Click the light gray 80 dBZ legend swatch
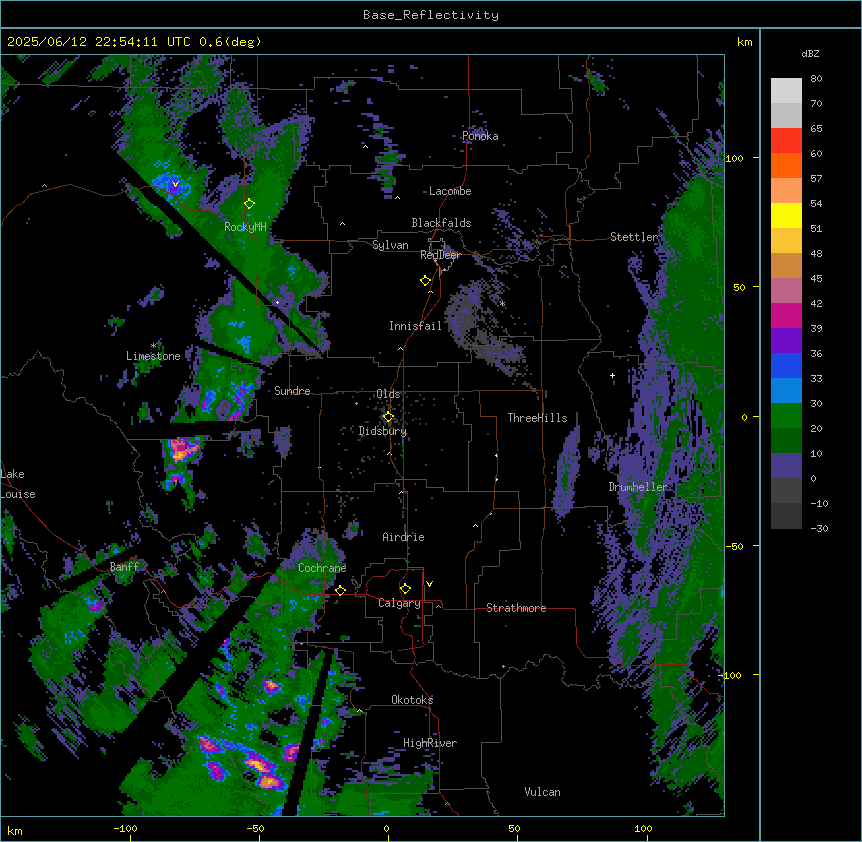The width and height of the screenshot is (862, 842). 786,90
